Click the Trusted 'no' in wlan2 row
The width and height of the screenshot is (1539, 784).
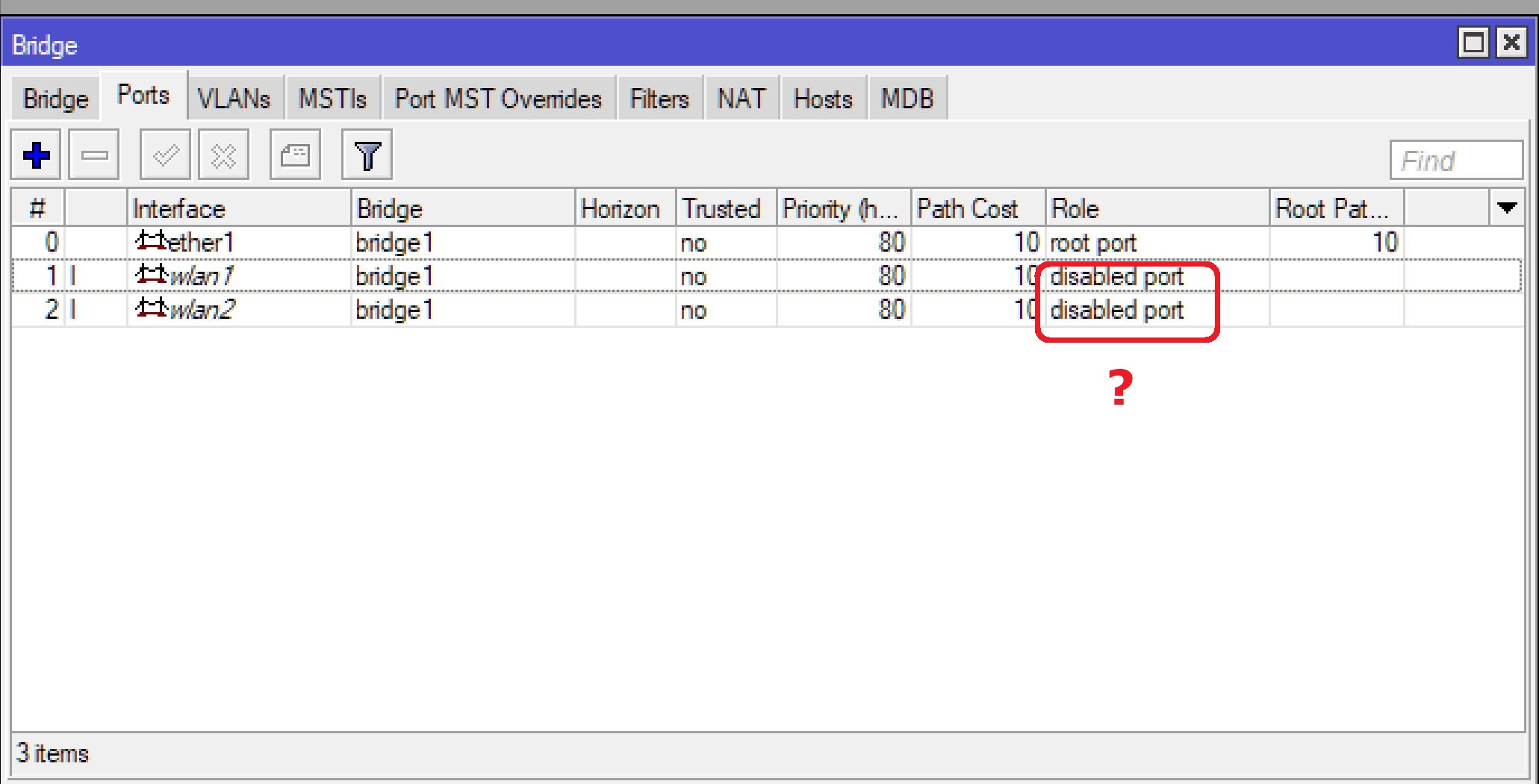point(694,311)
